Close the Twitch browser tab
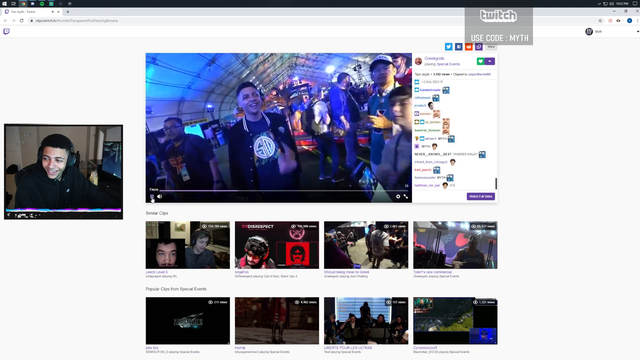The image size is (640, 360). click(x=58, y=12)
